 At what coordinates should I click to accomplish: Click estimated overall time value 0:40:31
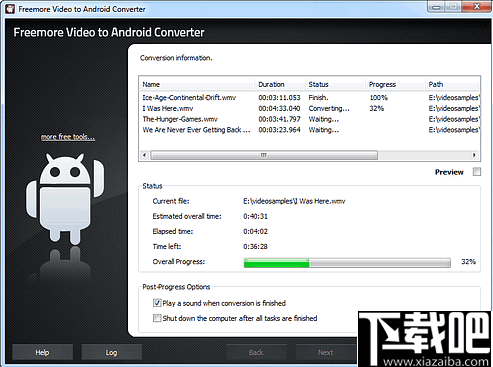pyautogui.click(x=255, y=216)
